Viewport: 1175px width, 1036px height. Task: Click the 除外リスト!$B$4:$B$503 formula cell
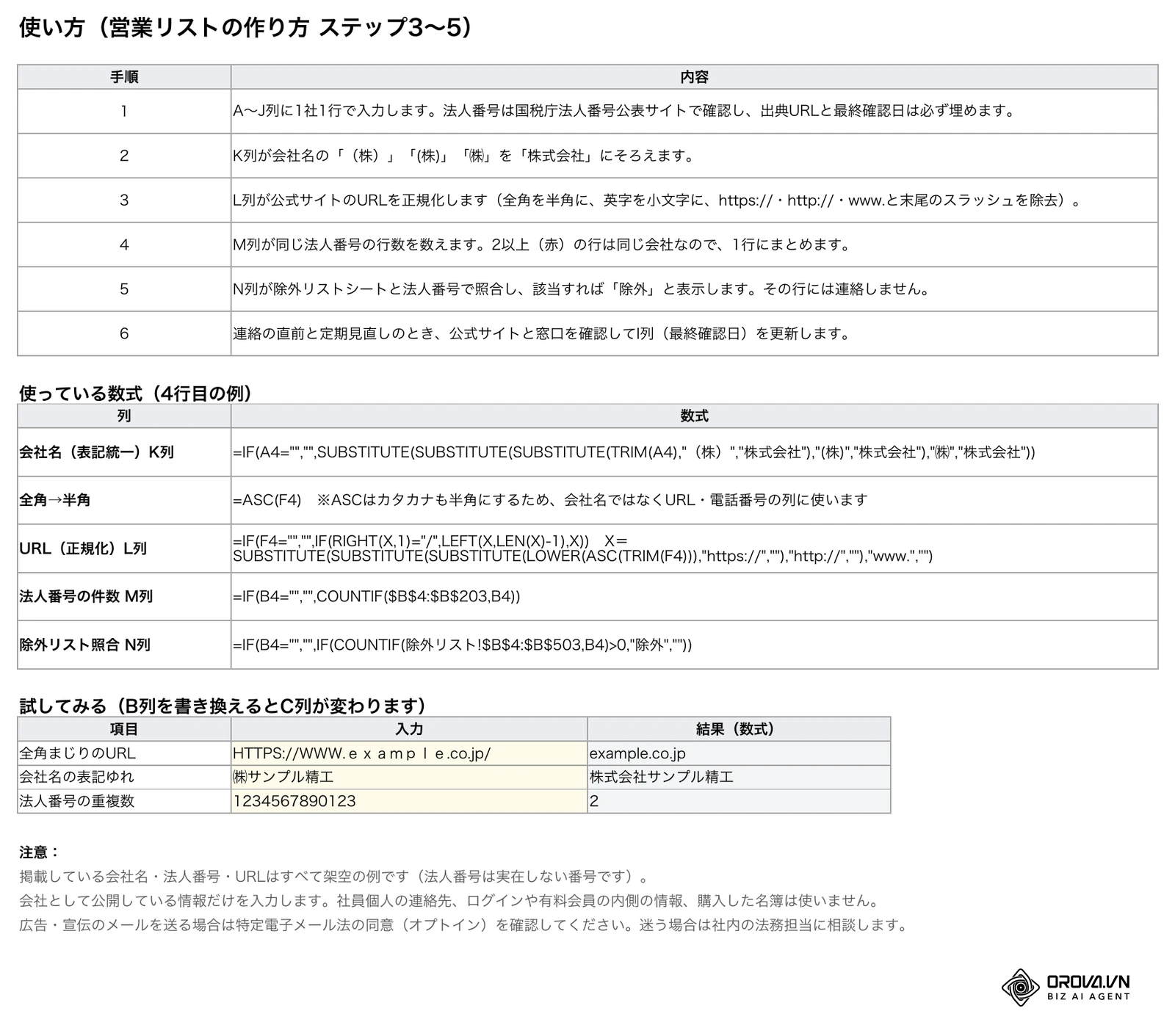[695, 645]
